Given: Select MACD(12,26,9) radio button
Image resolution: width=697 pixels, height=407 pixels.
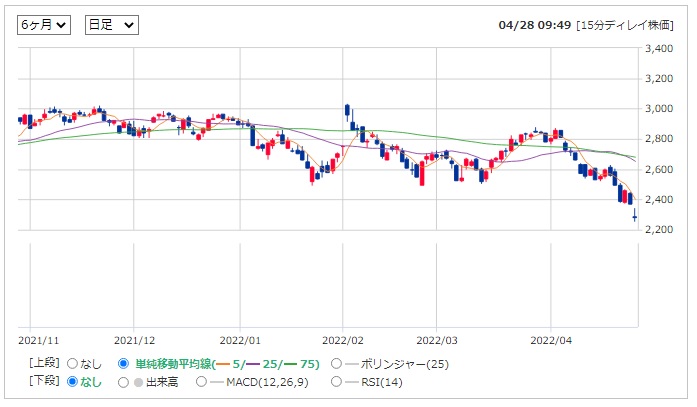Looking at the screenshot, I should pos(201,382).
